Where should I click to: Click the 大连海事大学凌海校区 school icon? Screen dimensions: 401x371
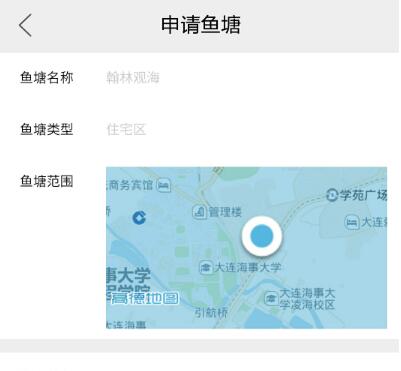271,298
